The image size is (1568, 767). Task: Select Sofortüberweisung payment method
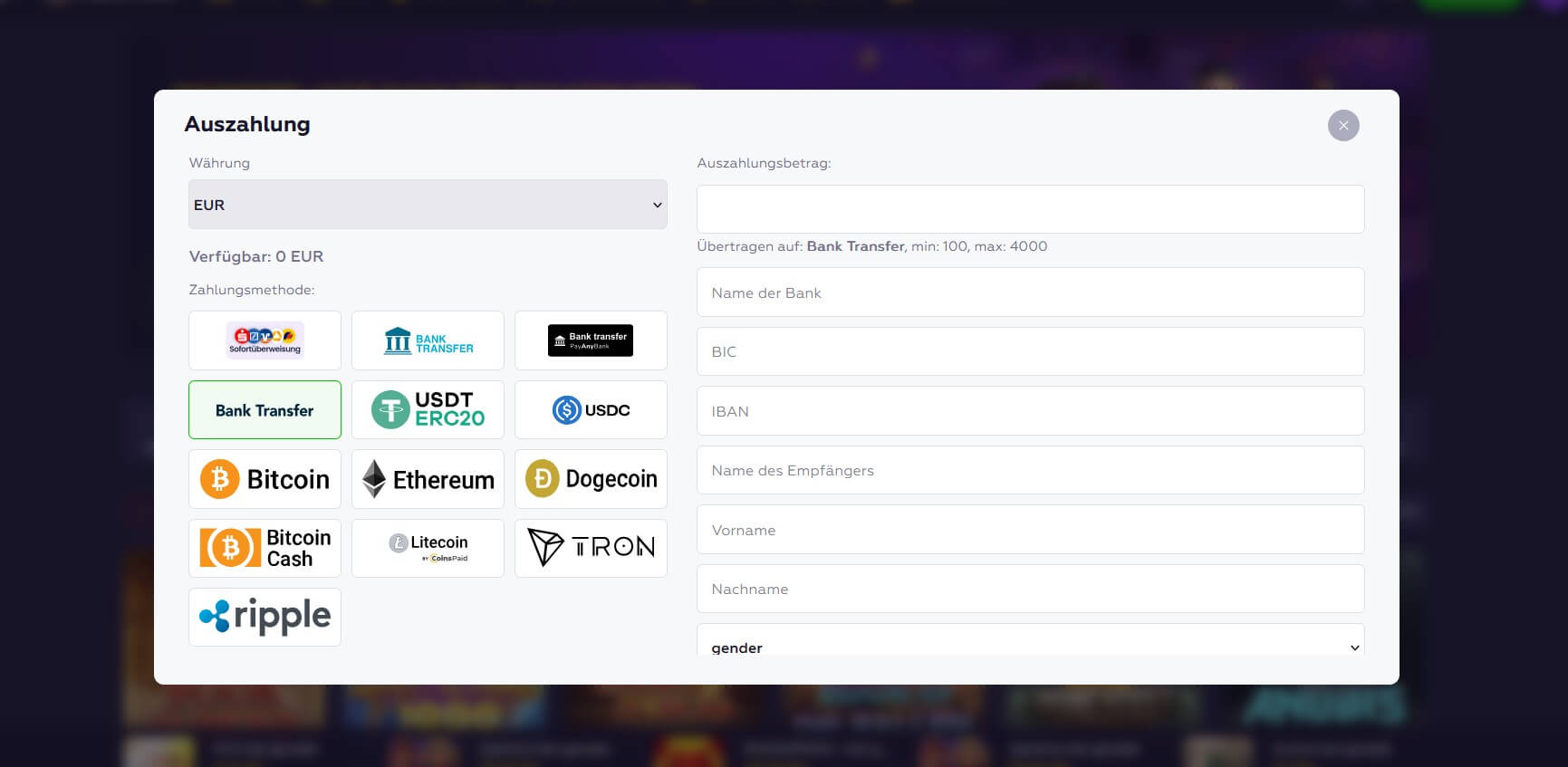(265, 340)
